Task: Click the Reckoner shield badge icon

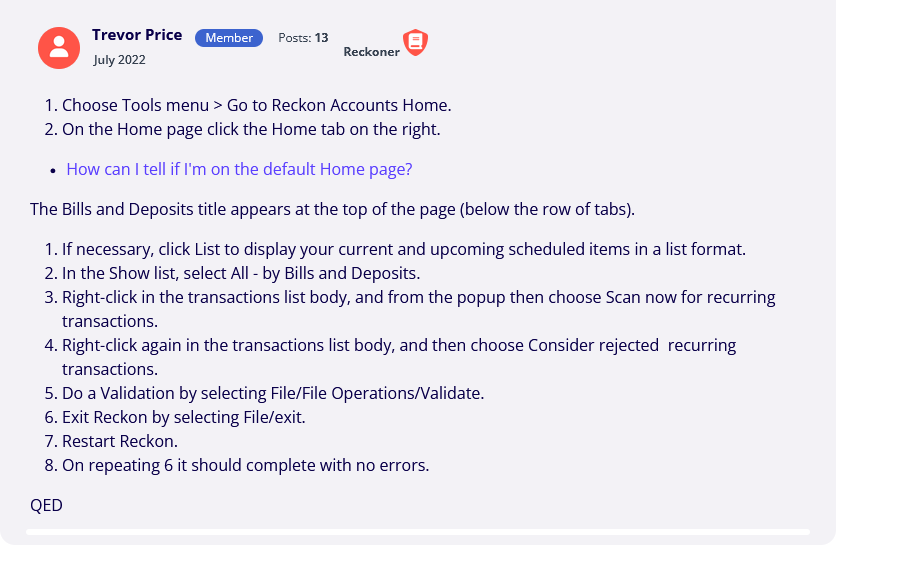Action: (x=415, y=42)
